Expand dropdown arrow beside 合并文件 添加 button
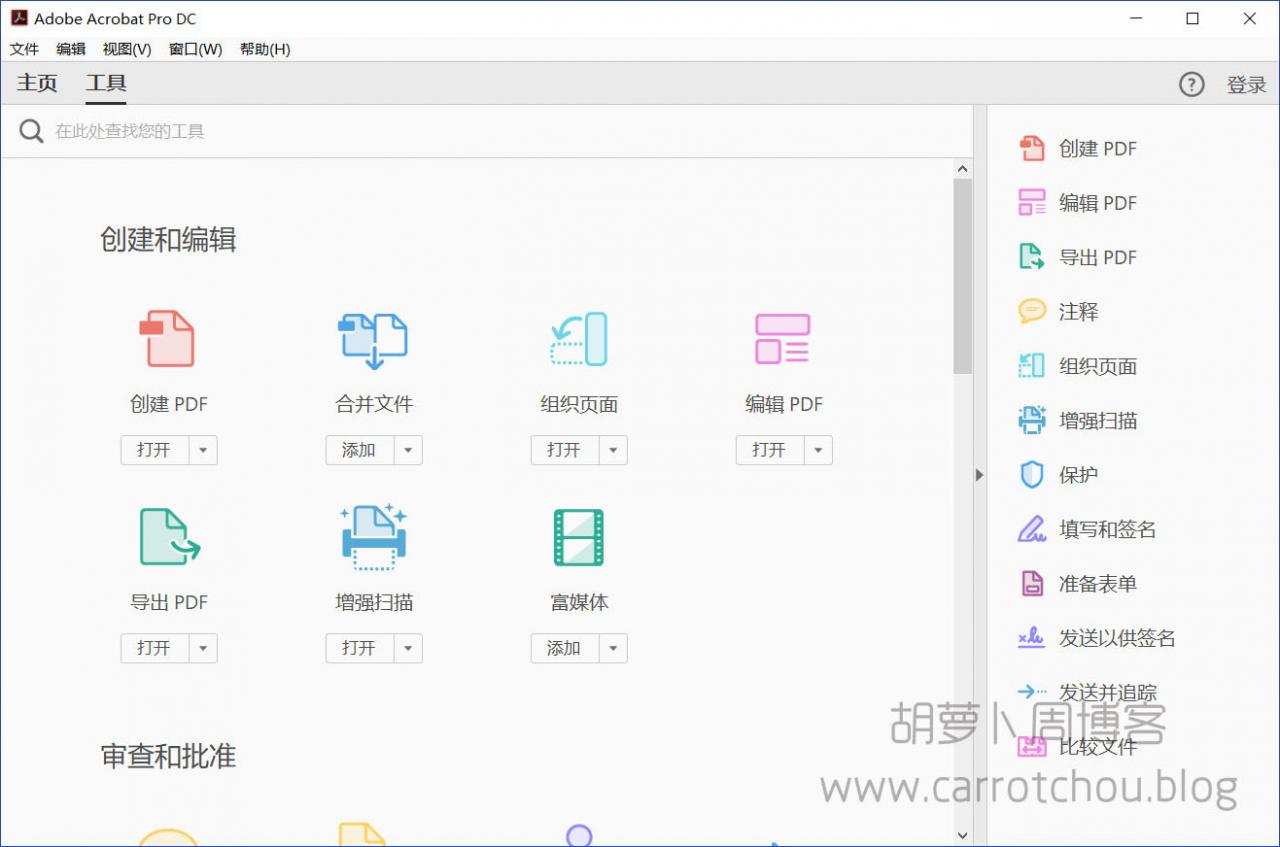The height and width of the screenshot is (847, 1280). (x=408, y=450)
